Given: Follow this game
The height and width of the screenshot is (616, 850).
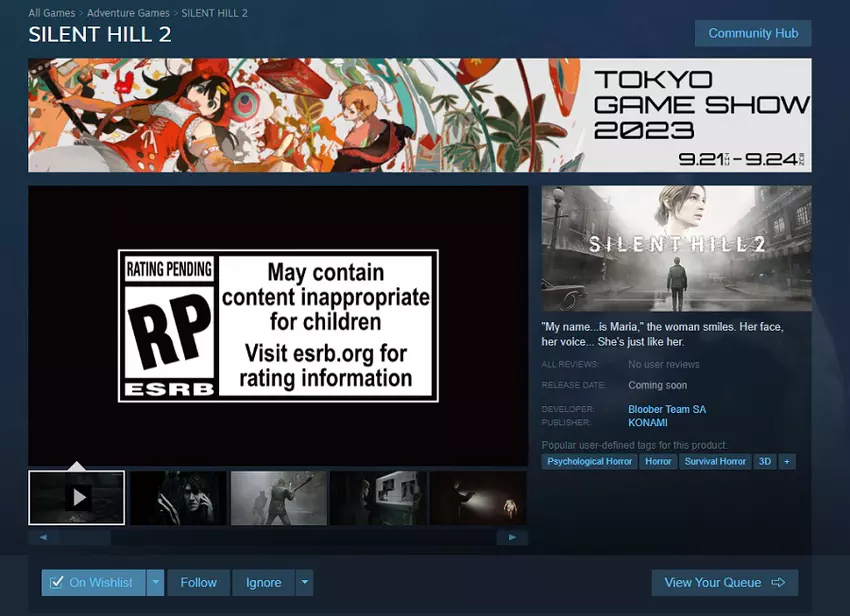Looking at the screenshot, I should tap(198, 583).
